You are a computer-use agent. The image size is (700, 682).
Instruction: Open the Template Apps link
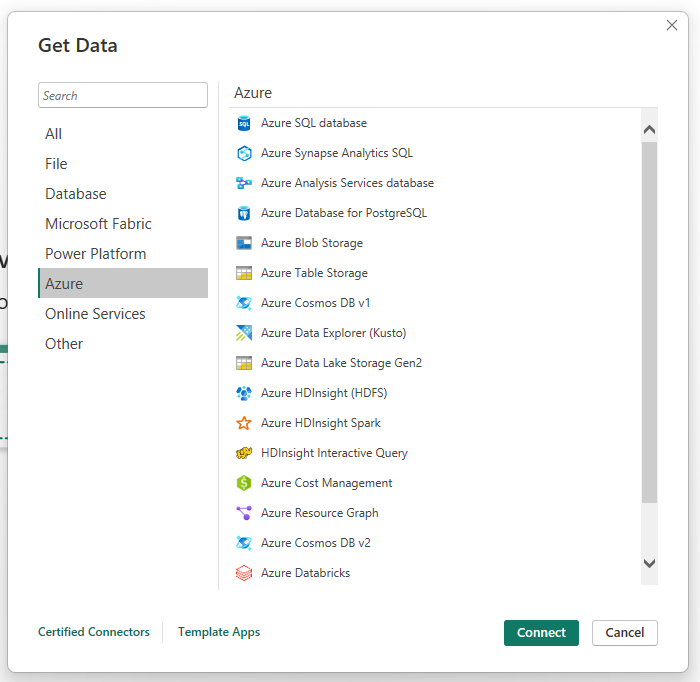[219, 632]
